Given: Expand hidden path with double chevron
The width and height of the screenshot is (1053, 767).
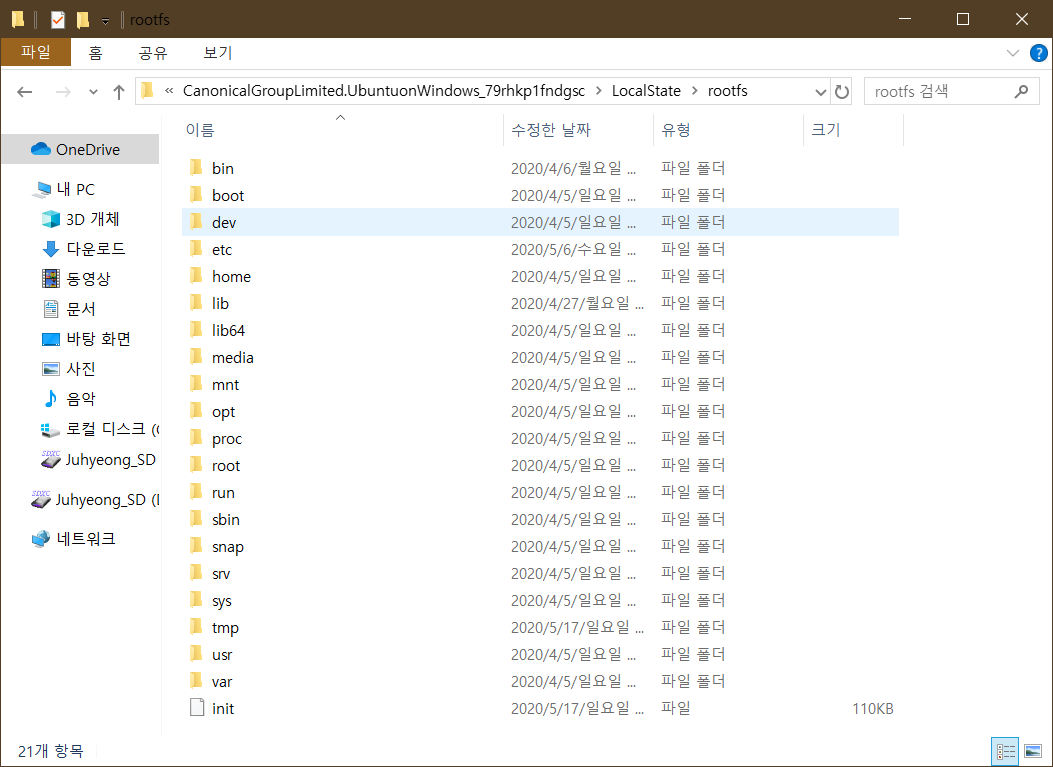Looking at the screenshot, I should [x=169, y=91].
